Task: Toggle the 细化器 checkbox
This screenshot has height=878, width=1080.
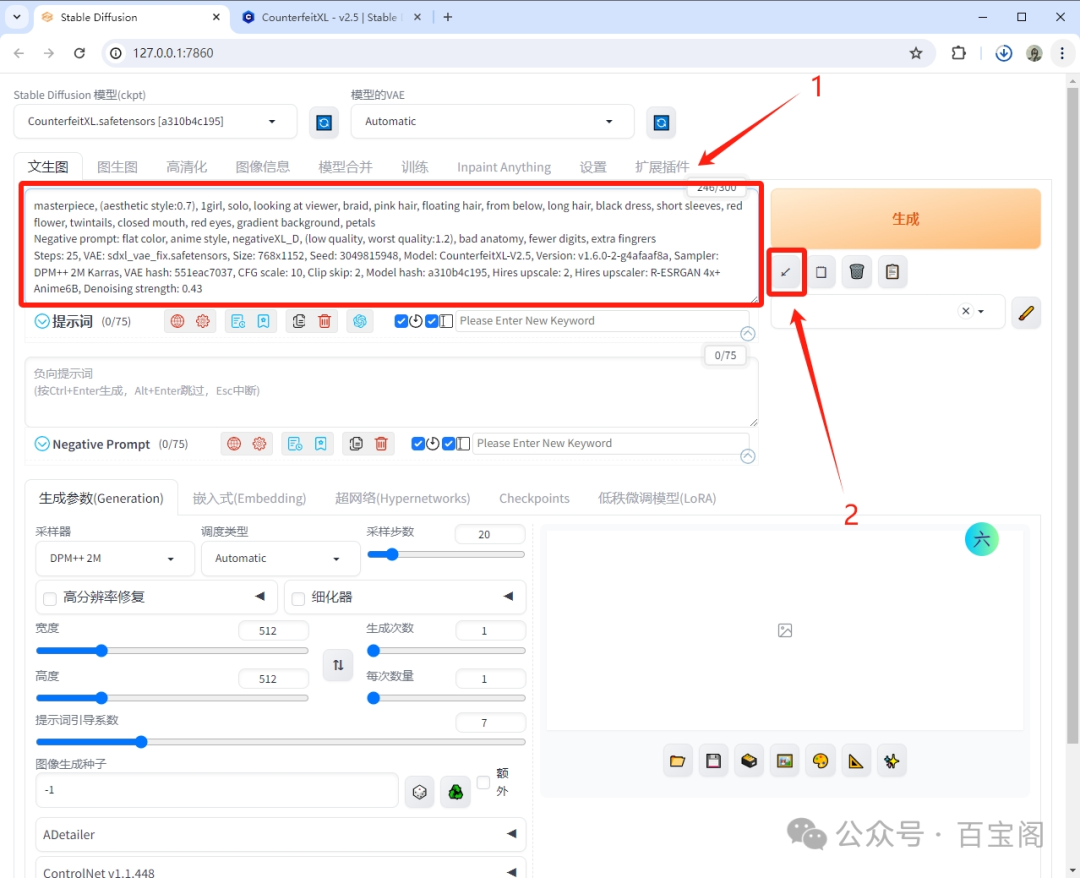Action: click(298, 598)
